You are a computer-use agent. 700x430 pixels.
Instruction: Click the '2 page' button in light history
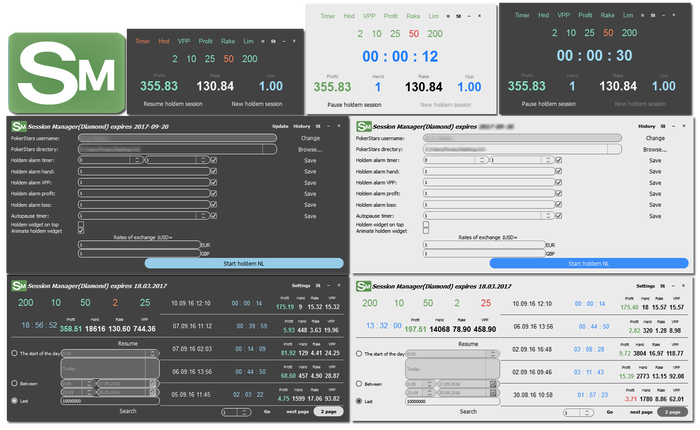coord(672,412)
